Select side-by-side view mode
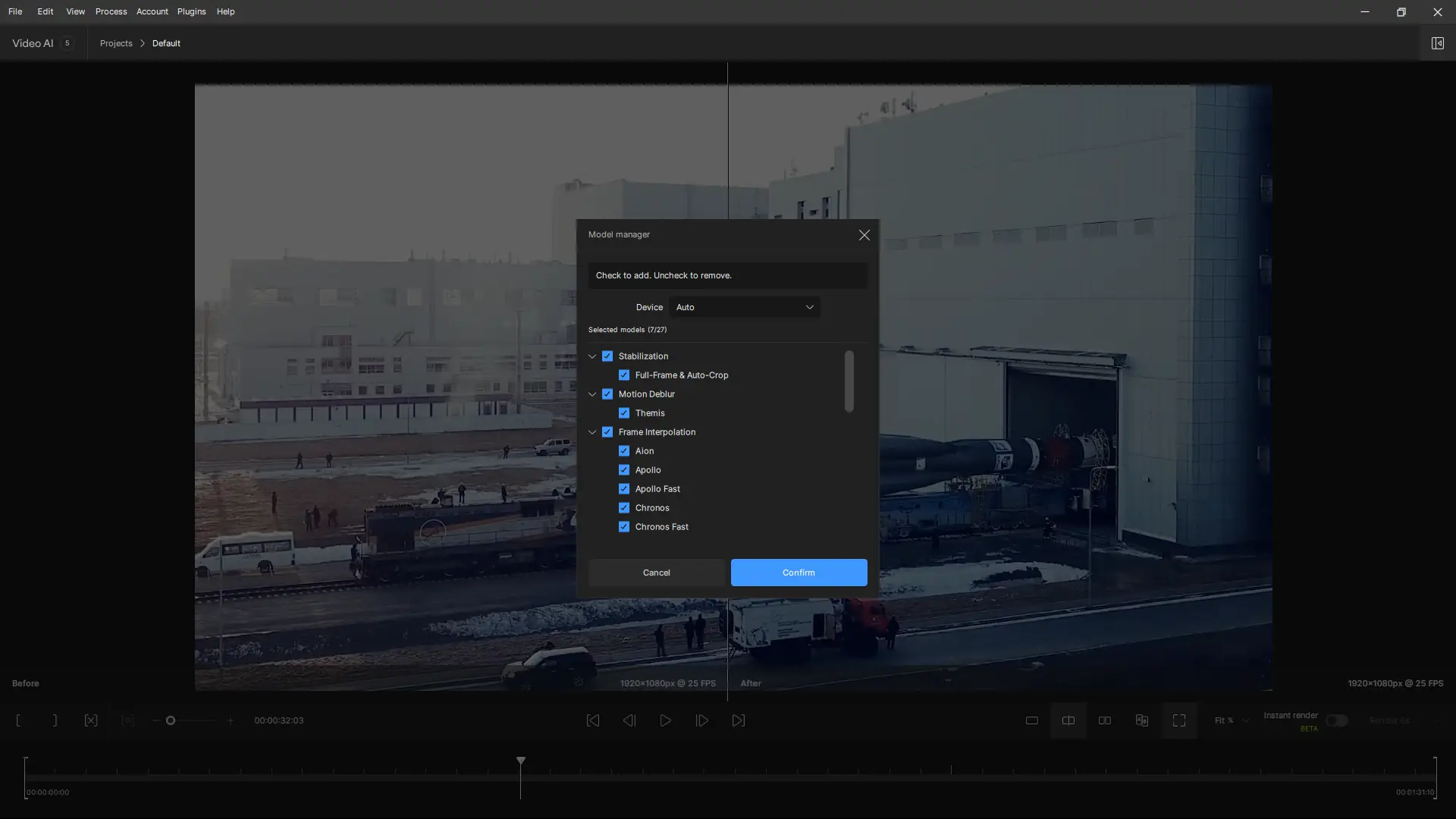The width and height of the screenshot is (1456, 819). click(1105, 720)
